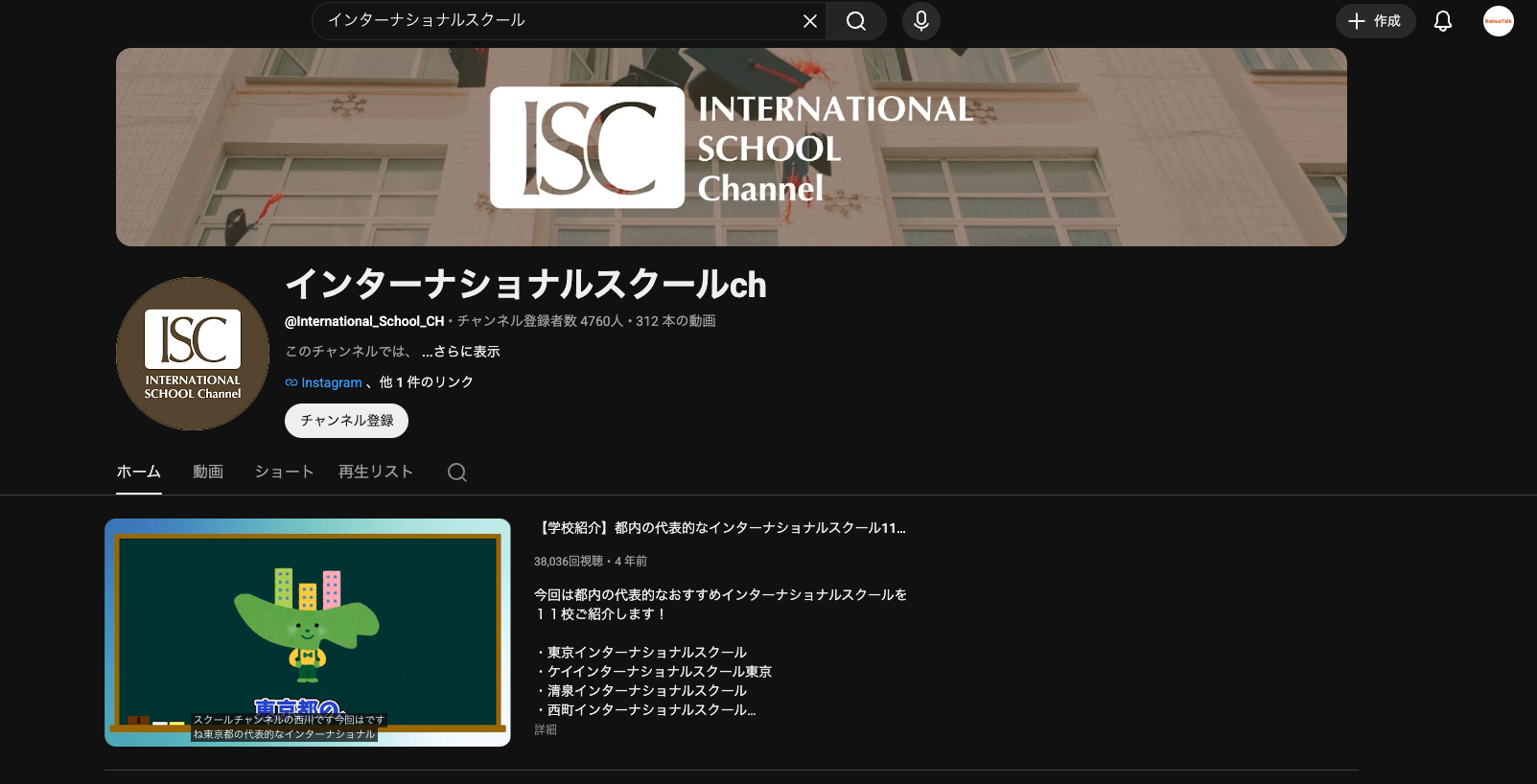This screenshot has width=1537, height=784.
Task: Click the 312 本の動画 video count
Action: click(x=676, y=321)
